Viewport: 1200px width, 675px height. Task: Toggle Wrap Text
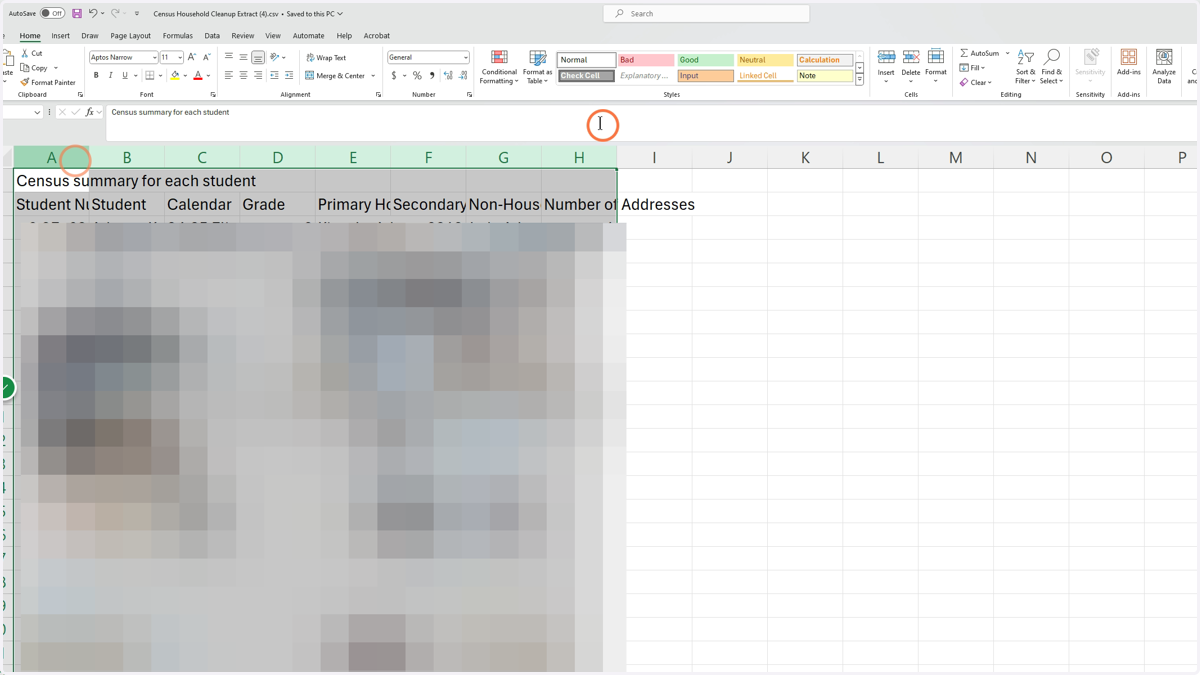tap(326, 57)
